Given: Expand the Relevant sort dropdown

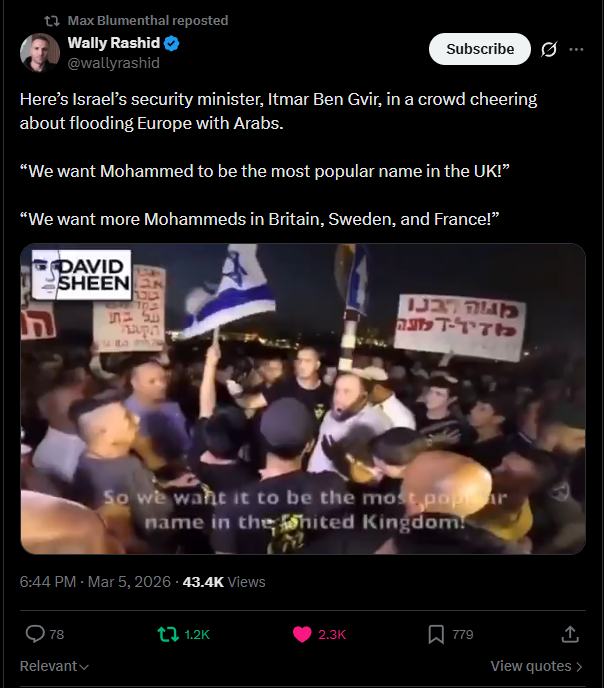Looking at the screenshot, I should coord(54,666).
